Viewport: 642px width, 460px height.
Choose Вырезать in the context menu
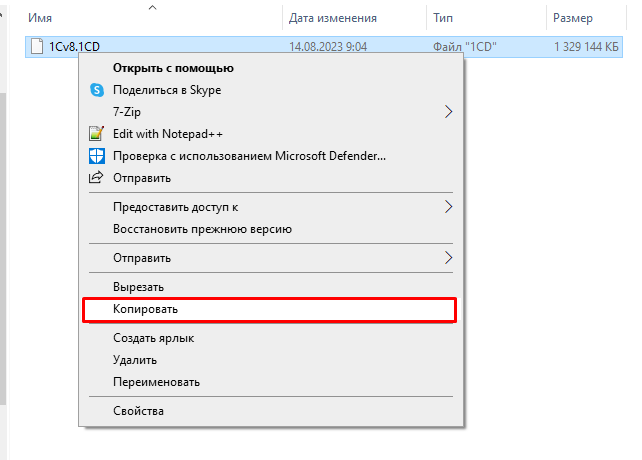click(x=139, y=287)
